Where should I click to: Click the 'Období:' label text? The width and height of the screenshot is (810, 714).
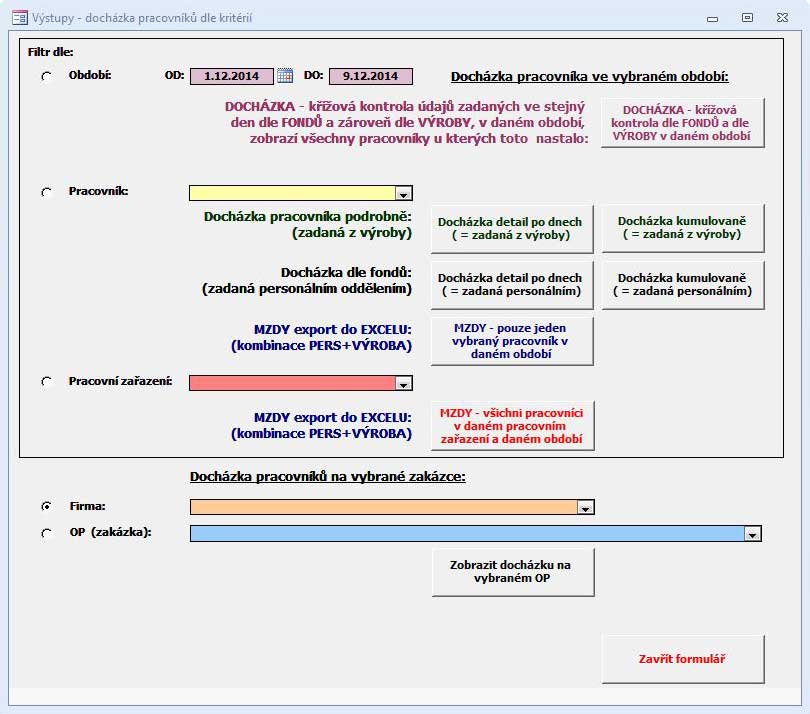coord(90,75)
